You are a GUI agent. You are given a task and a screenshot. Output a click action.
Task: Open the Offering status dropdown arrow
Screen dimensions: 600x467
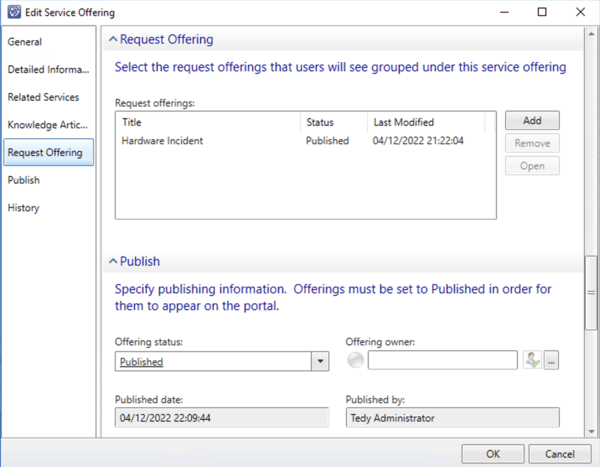click(x=320, y=361)
